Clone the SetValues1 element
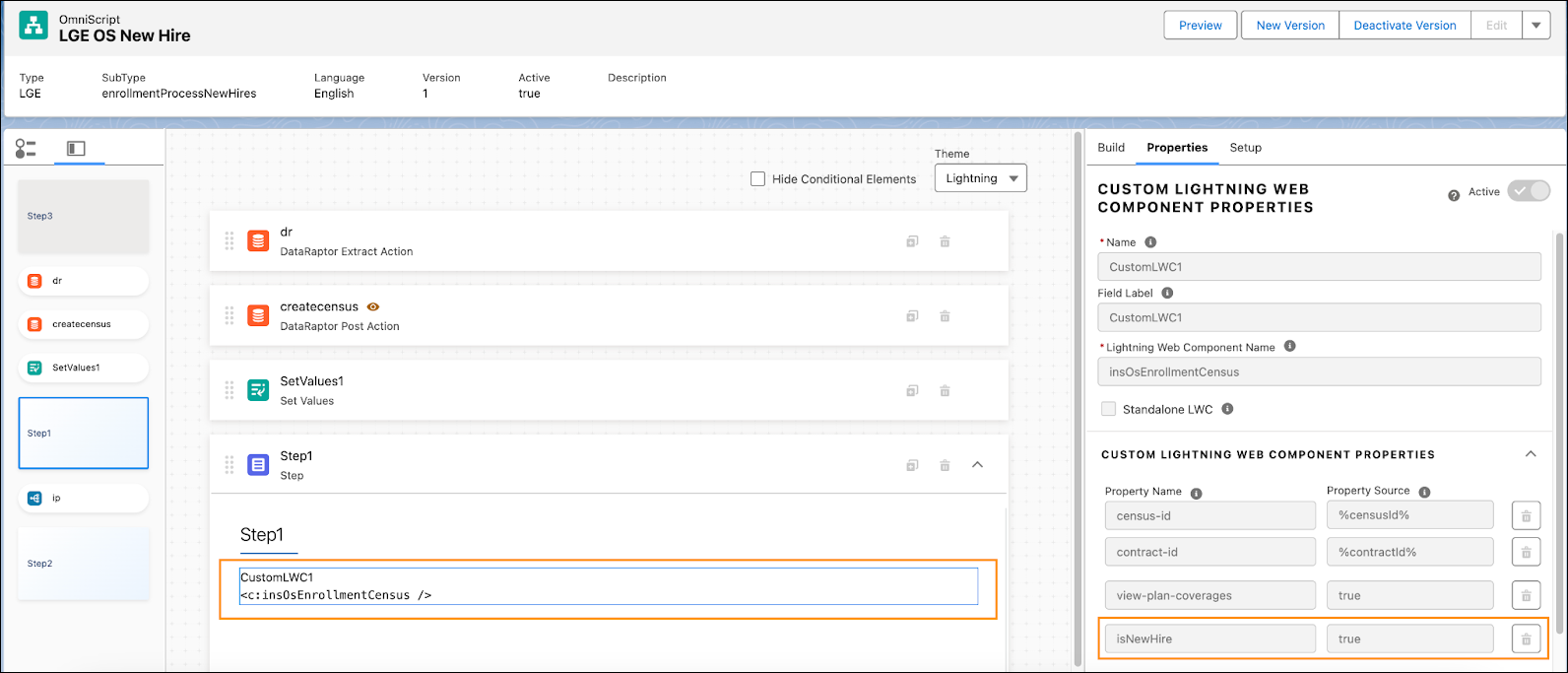Screen dimensions: 1568x673 click(912, 391)
